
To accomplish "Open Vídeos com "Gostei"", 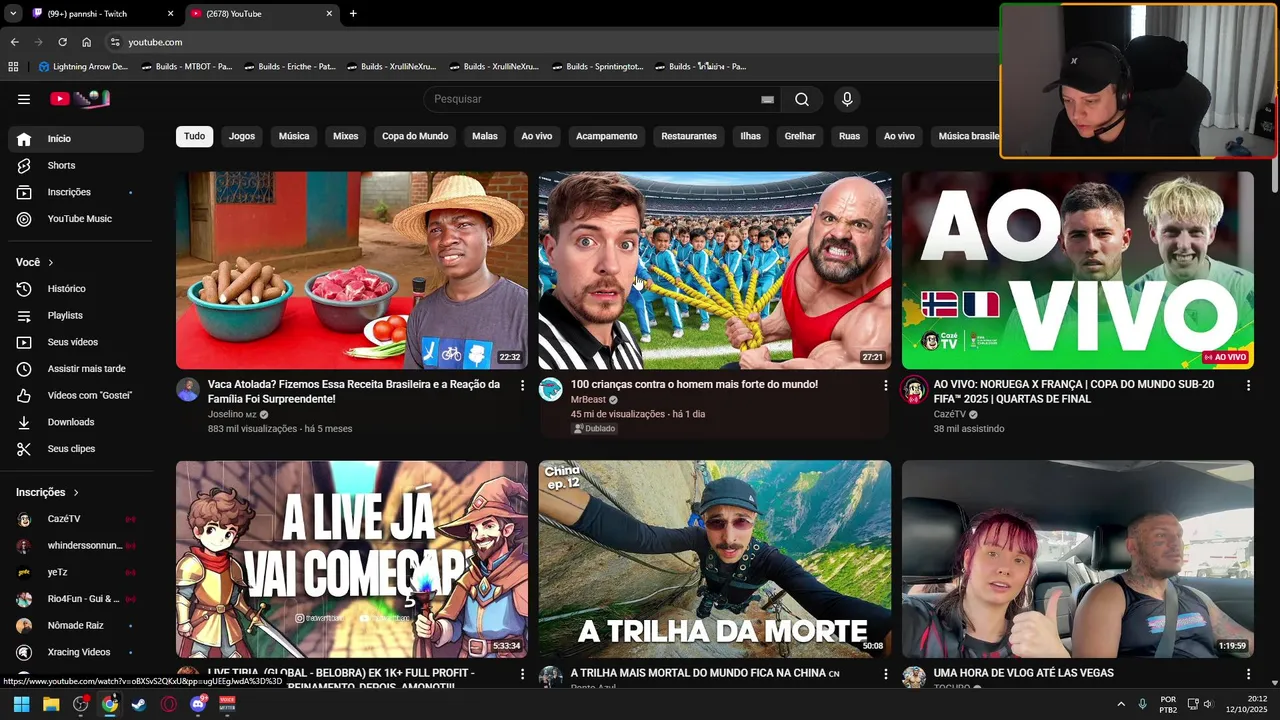I will (76, 395).
